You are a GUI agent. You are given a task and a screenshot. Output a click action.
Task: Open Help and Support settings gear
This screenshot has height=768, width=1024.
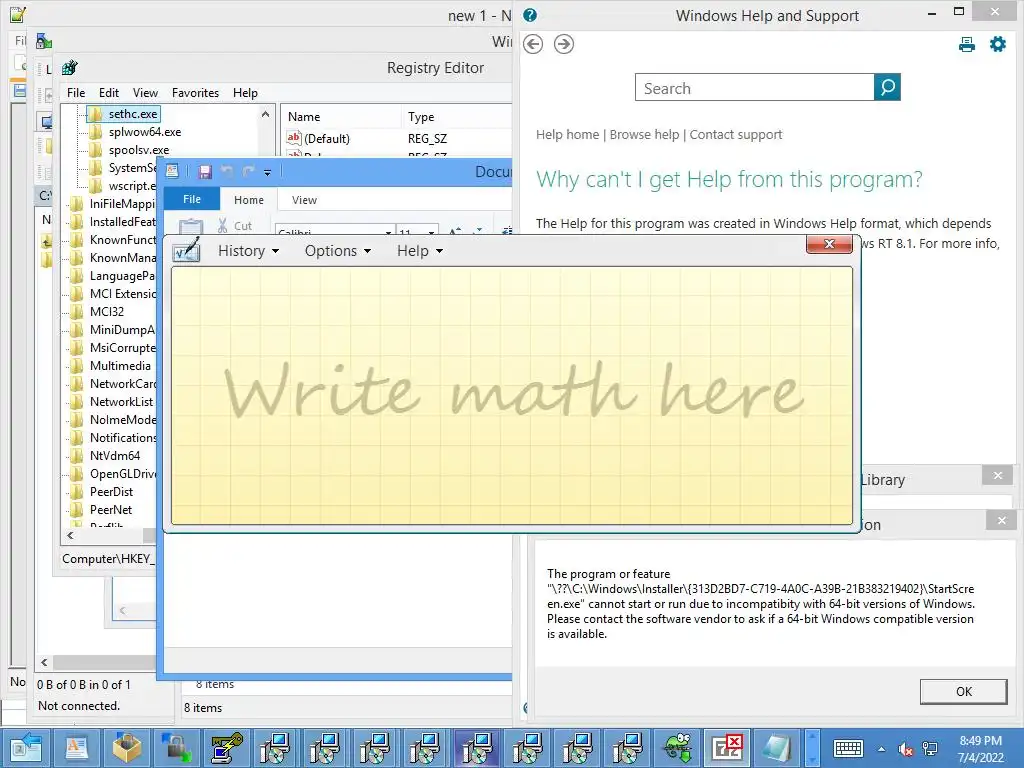coord(998,44)
